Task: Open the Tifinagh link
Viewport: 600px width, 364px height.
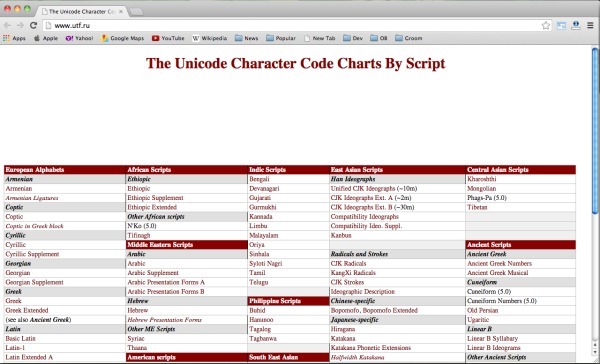Action: pyautogui.click(x=139, y=235)
